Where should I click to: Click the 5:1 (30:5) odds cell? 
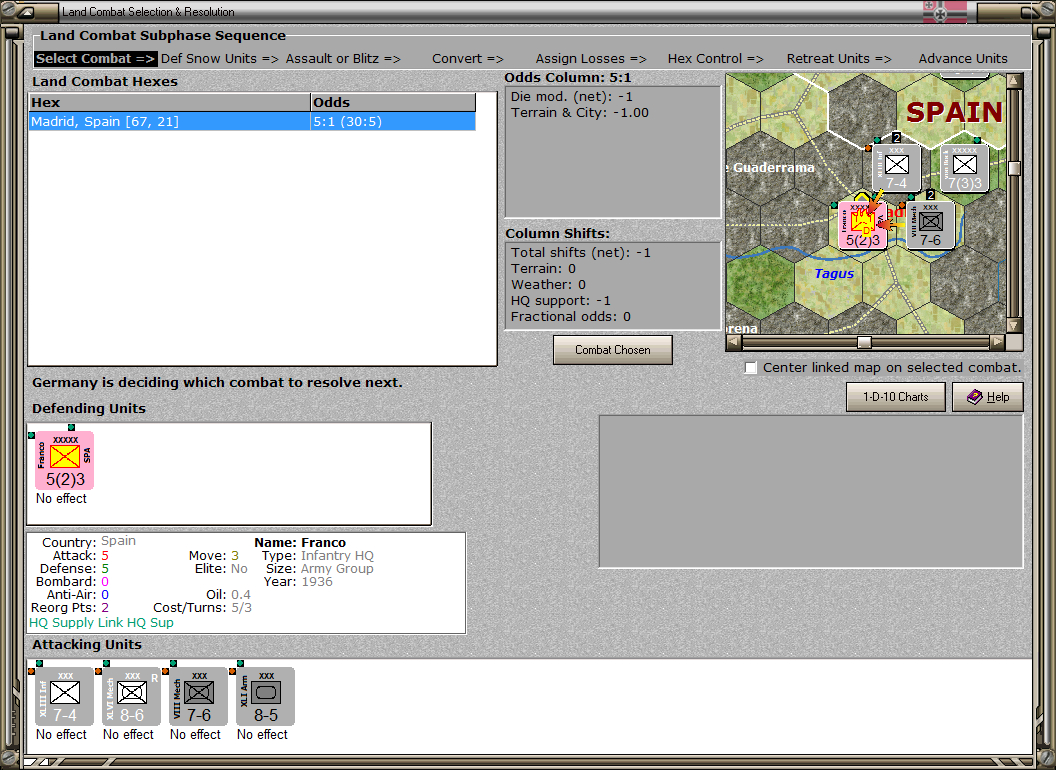[x=393, y=121]
